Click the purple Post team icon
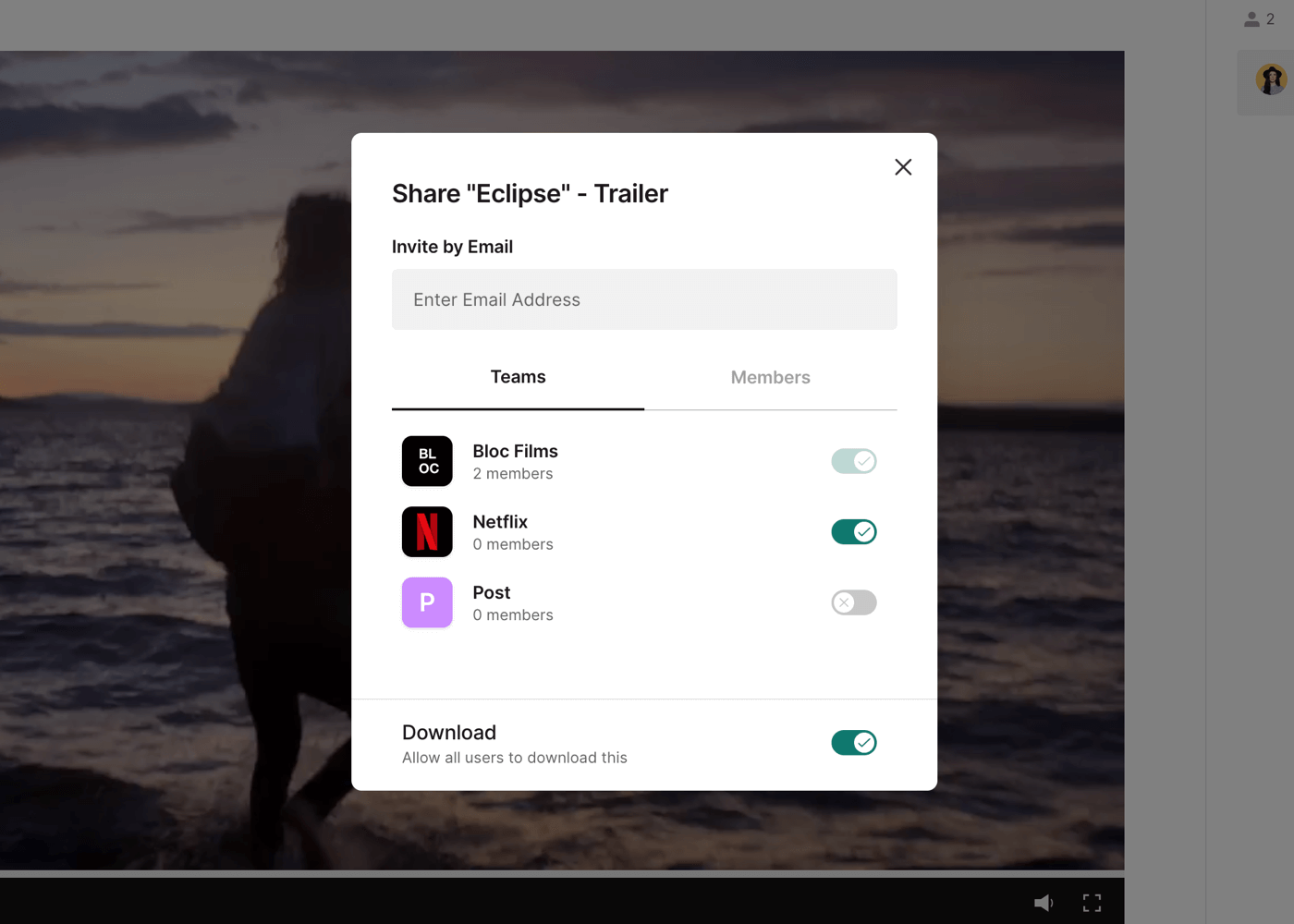This screenshot has width=1294, height=924. [427, 602]
